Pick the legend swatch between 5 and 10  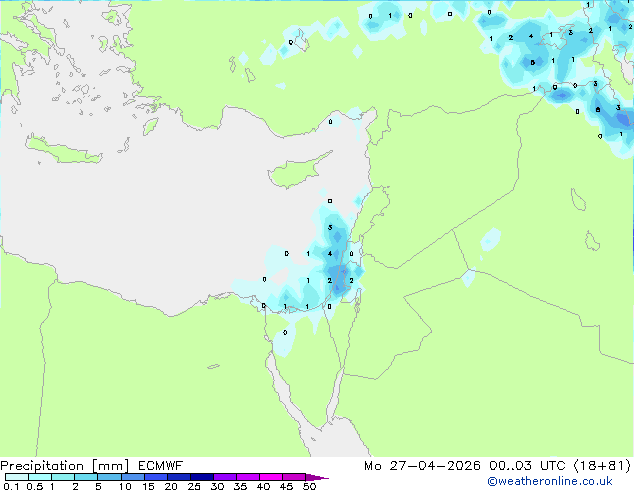[110, 477]
